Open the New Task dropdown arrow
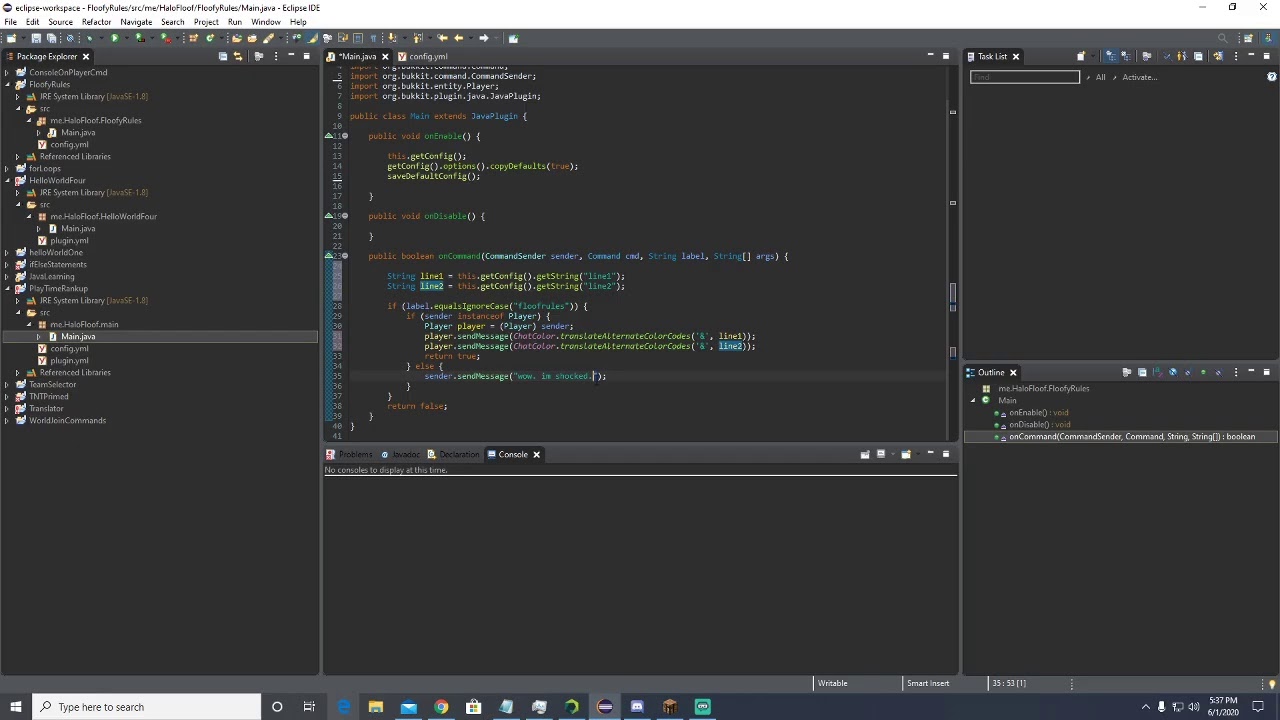Image resolution: width=1280 pixels, height=720 pixels. point(1093,56)
